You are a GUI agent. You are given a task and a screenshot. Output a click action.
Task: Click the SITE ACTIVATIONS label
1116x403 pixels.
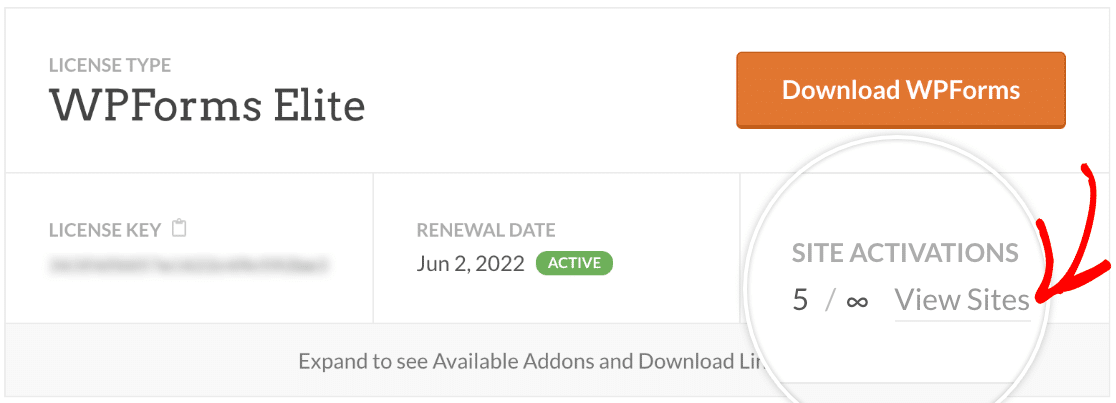(x=905, y=252)
